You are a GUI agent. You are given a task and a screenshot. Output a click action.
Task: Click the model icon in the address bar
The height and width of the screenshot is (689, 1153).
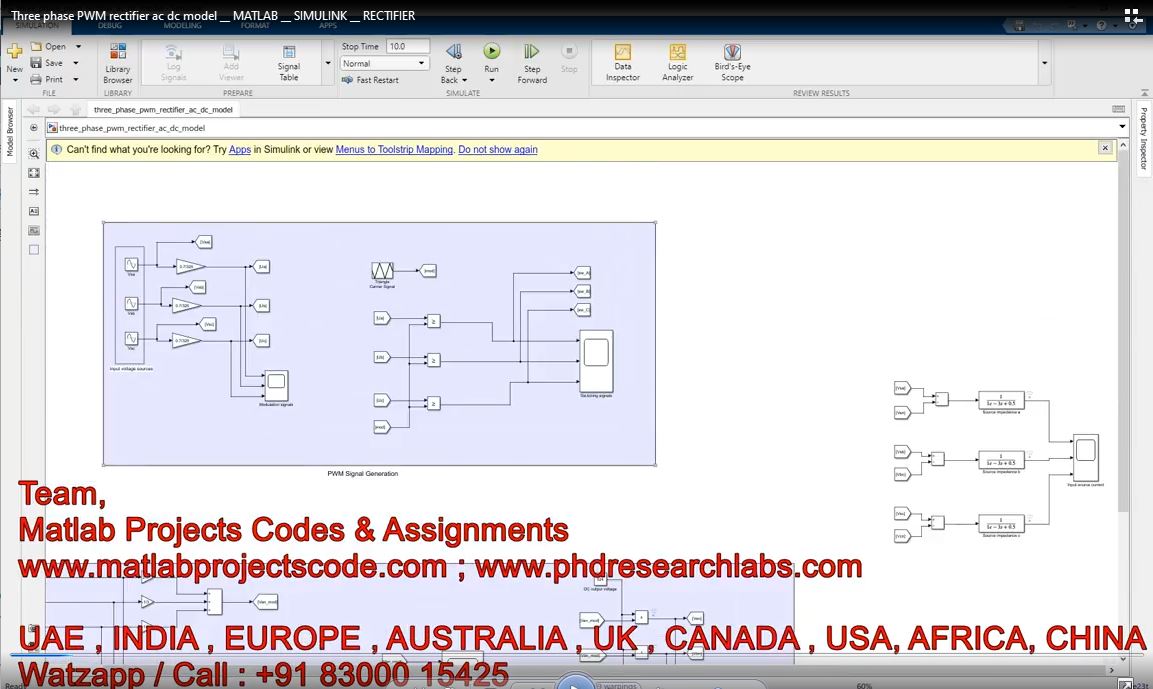pos(52,128)
